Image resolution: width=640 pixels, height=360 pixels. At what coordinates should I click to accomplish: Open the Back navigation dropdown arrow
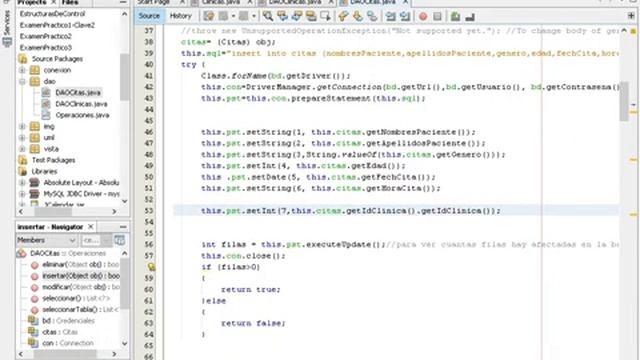tap(233, 16)
